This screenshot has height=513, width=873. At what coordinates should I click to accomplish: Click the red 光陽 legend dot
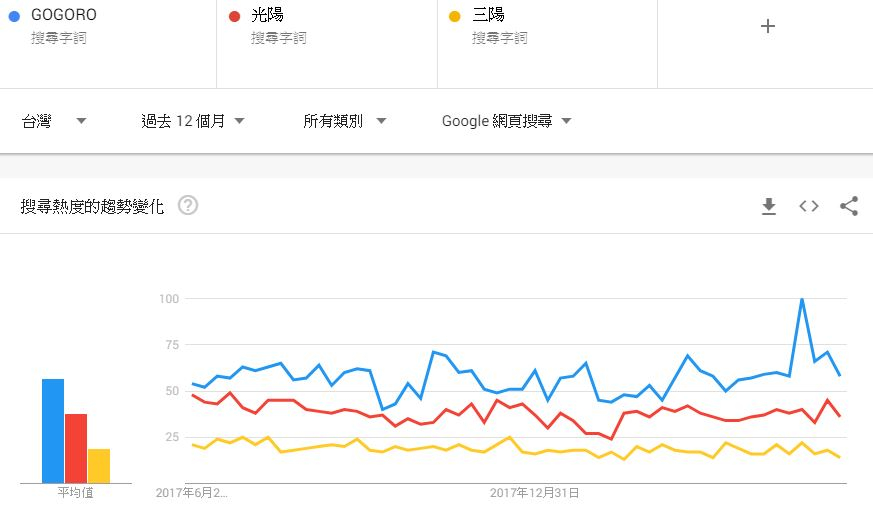234,16
